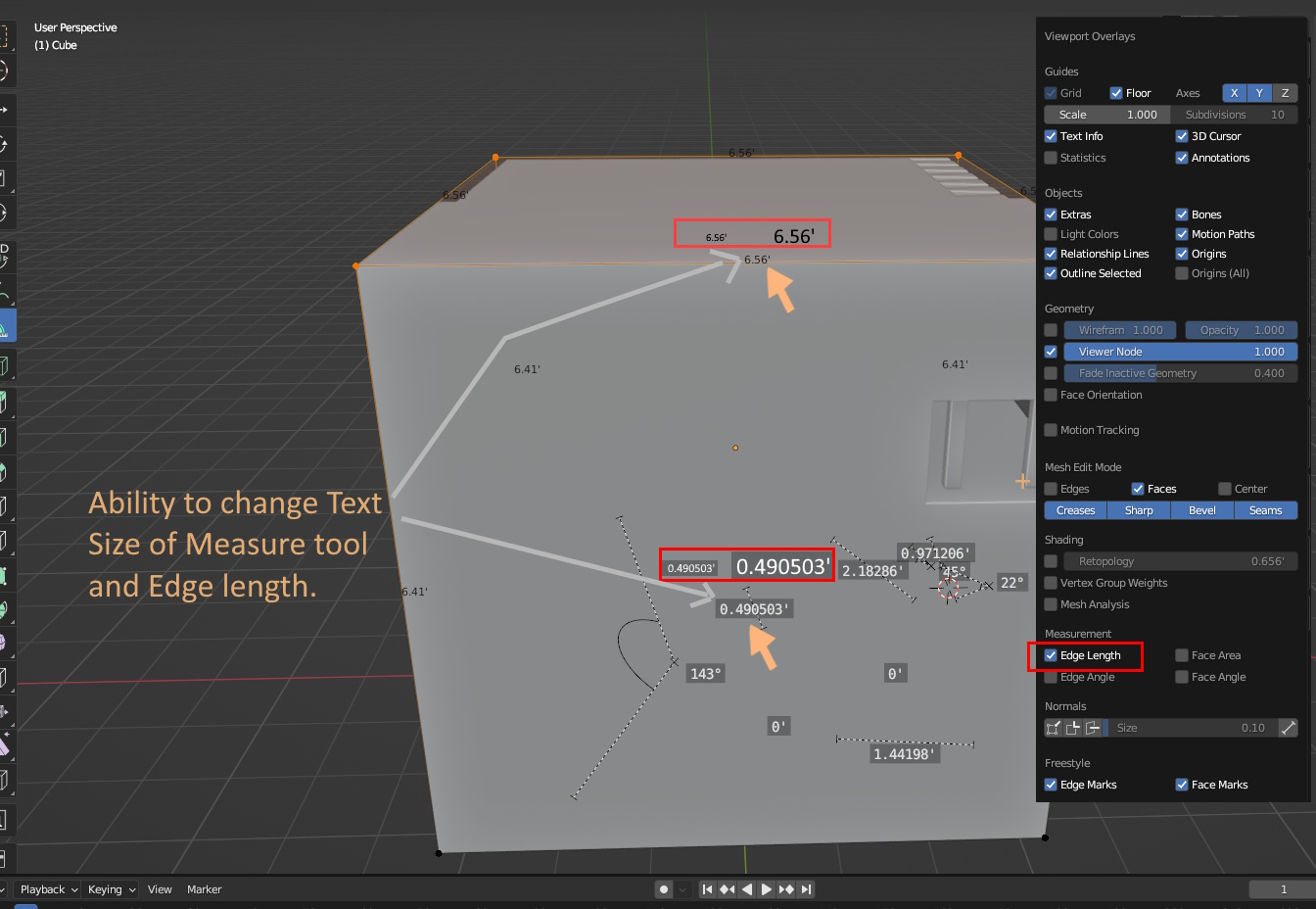Toggle Bevel weights display button

tap(1202, 510)
